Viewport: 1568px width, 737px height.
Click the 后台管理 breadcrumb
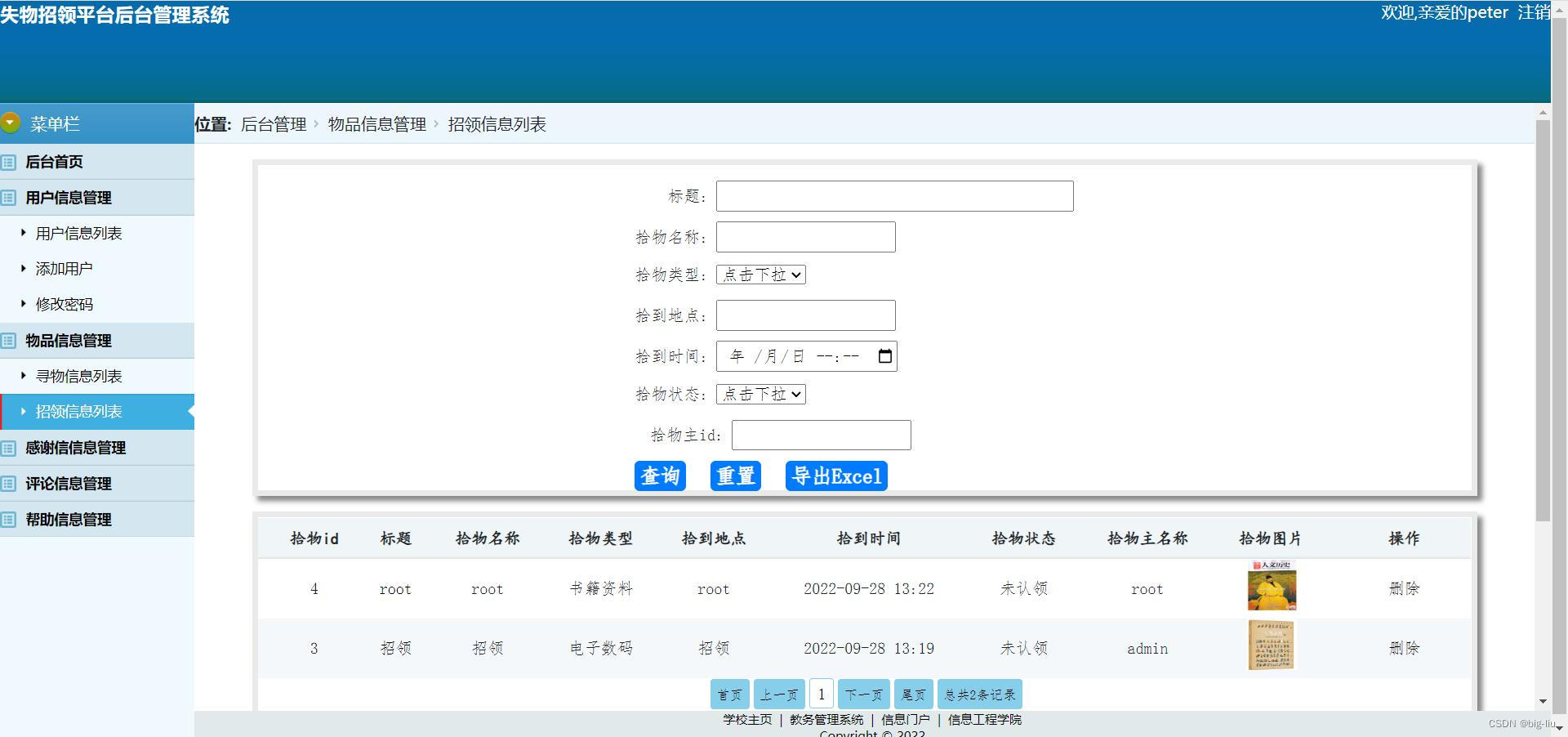274,124
